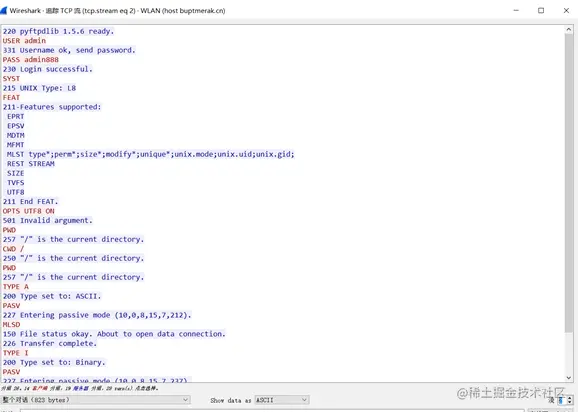Click the 'EPSV' feature line
Viewport: 578px width, 412px height.
coord(15,126)
